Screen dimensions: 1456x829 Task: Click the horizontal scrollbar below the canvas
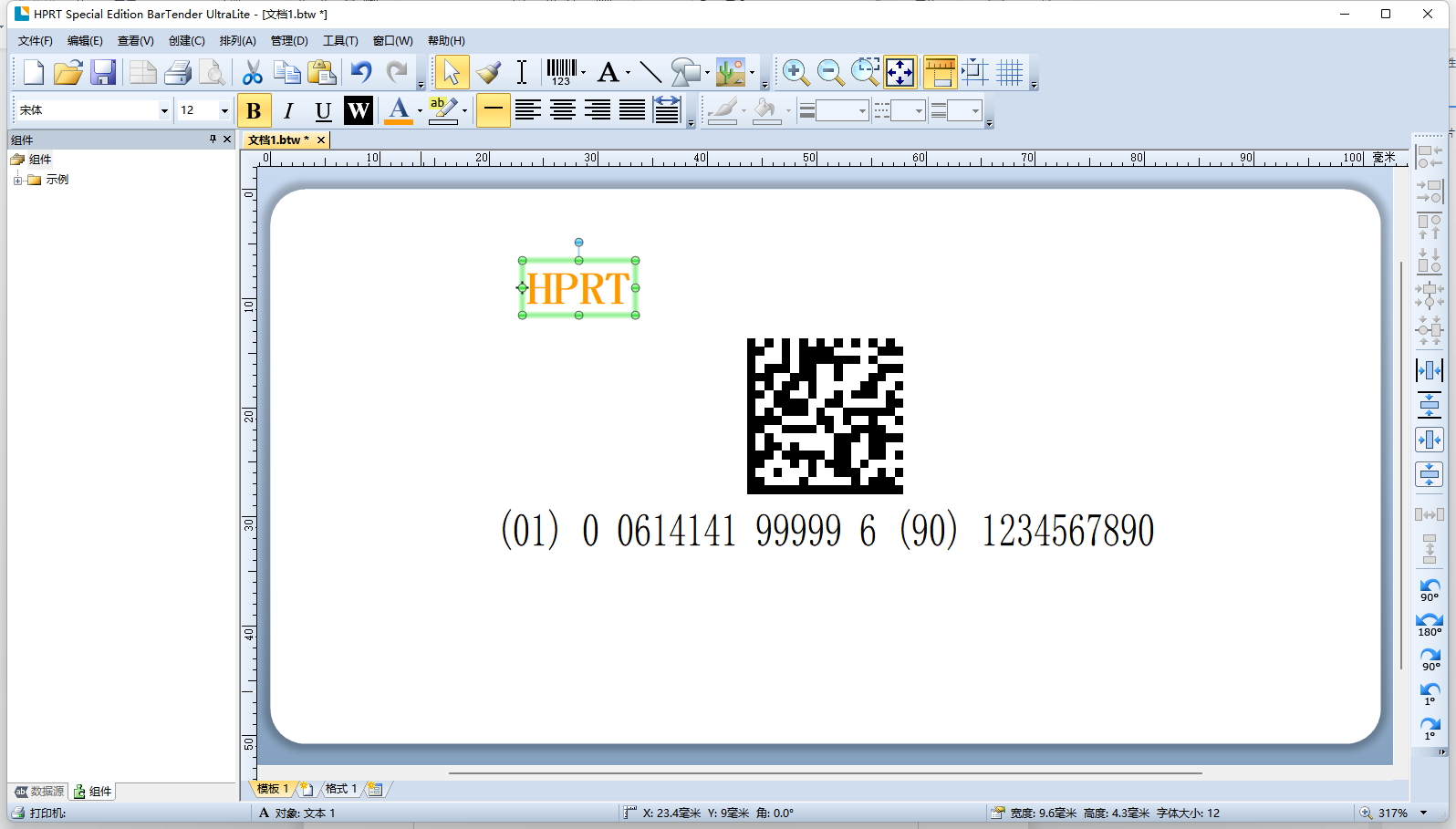pyautogui.click(x=826, y=773)
